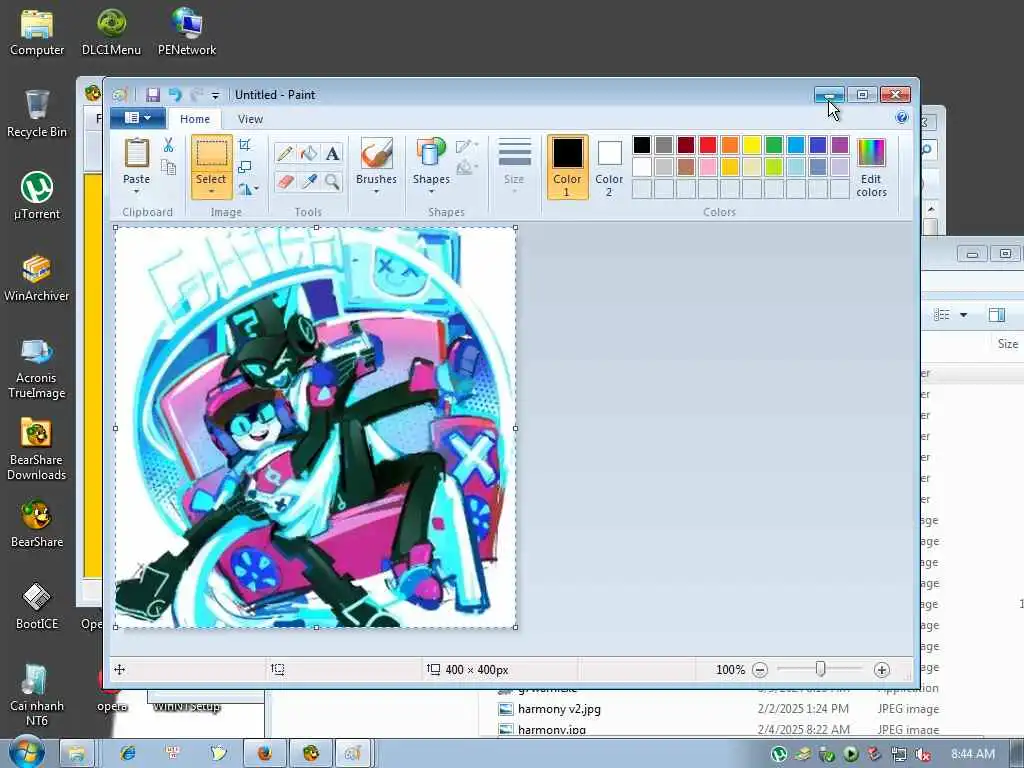Select the Acronis TrueImage desktop icon
1024x768 pixels.
coord(37,368)
